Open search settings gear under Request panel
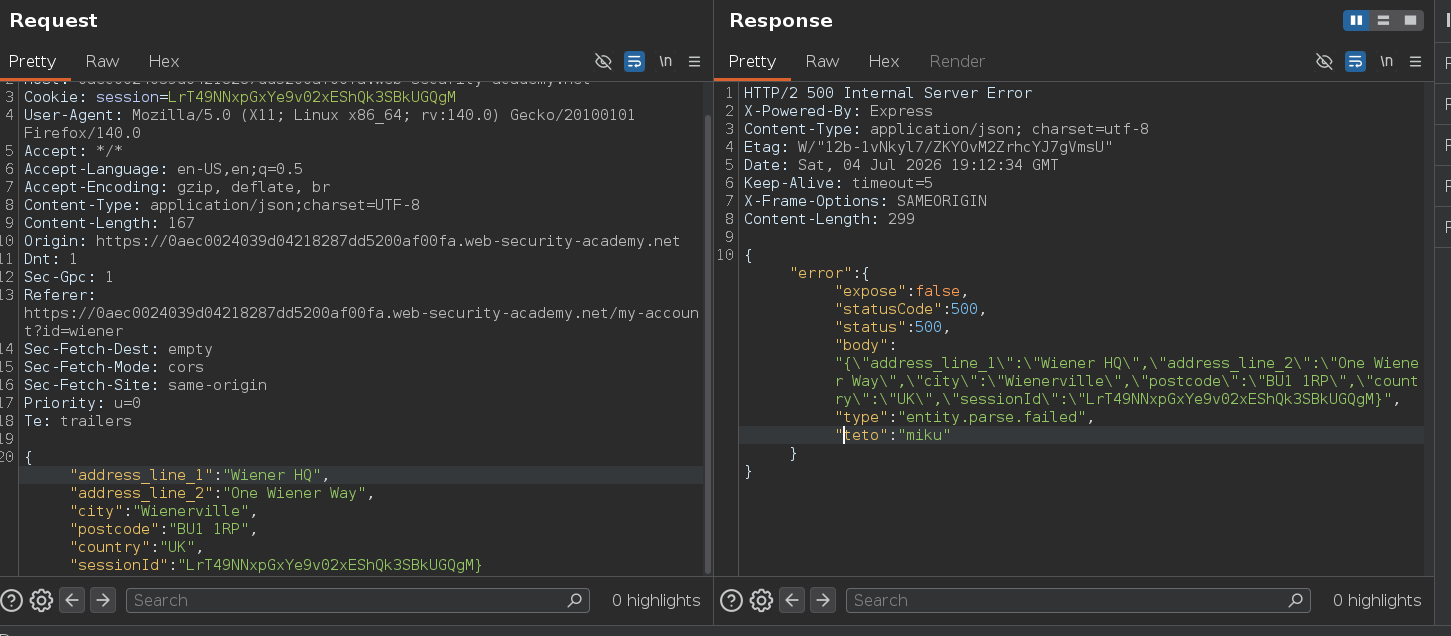The width and height of the screenshot is (1451, 636). [x=41, y=600]
